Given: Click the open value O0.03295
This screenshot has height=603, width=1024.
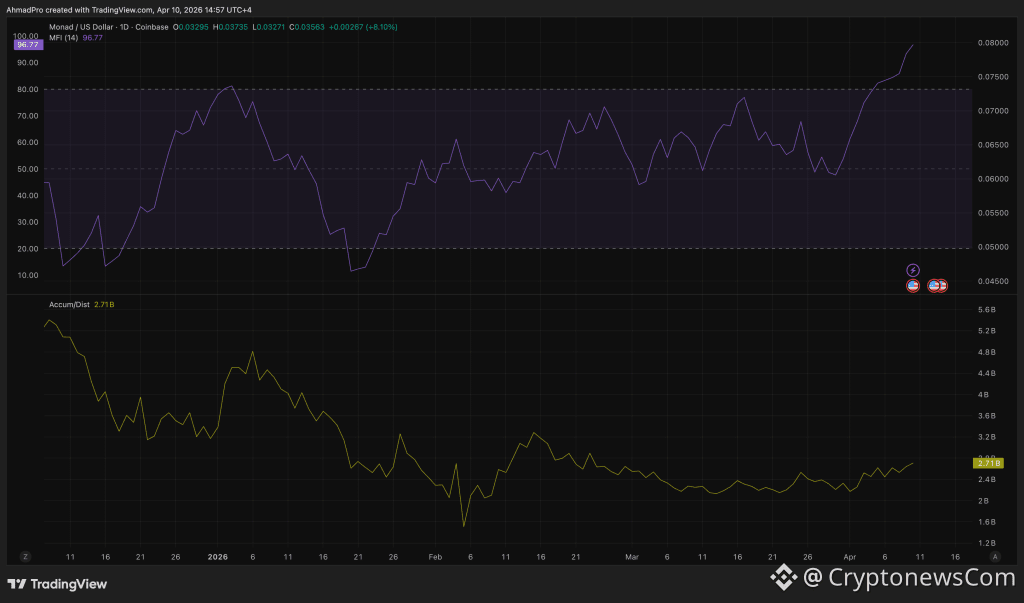Looking at the screenshot, I should tap(191, 27).
